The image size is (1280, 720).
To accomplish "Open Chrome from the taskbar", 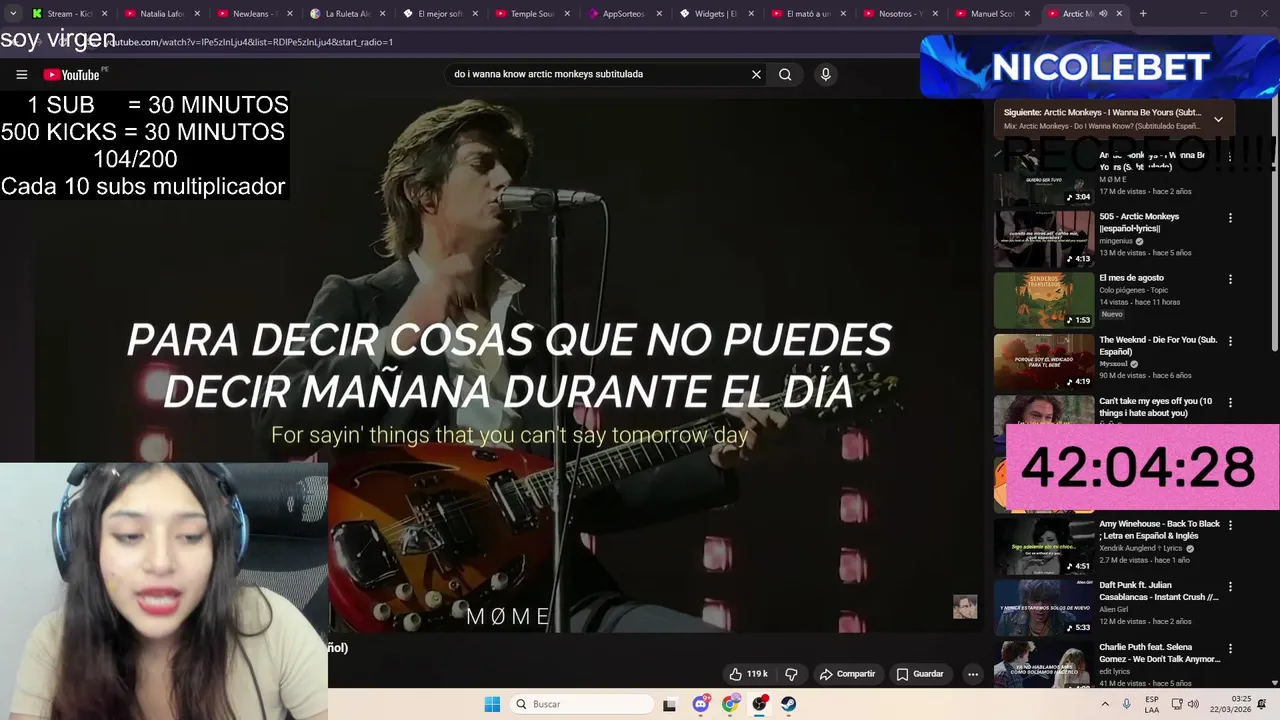I will click(730, 704).
